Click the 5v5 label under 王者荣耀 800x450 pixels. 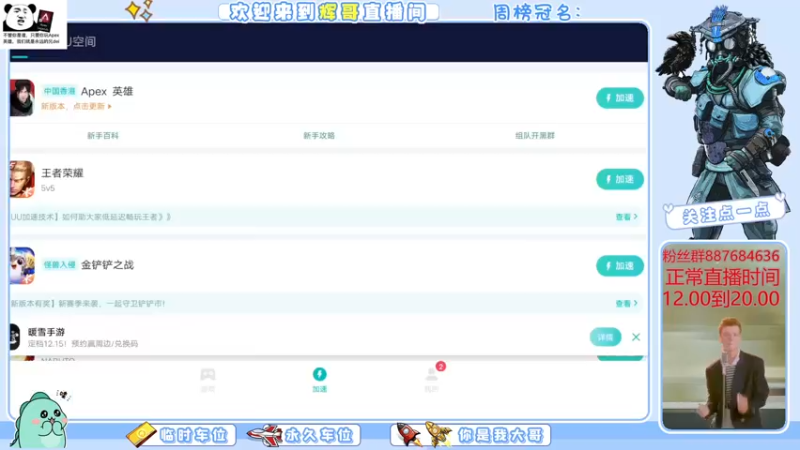click(47, 188)
